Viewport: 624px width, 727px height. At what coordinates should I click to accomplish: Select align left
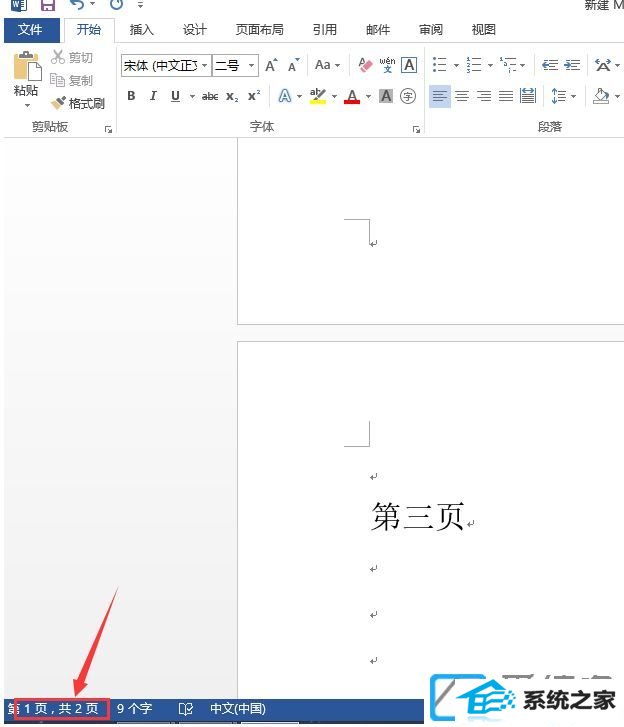439,96
